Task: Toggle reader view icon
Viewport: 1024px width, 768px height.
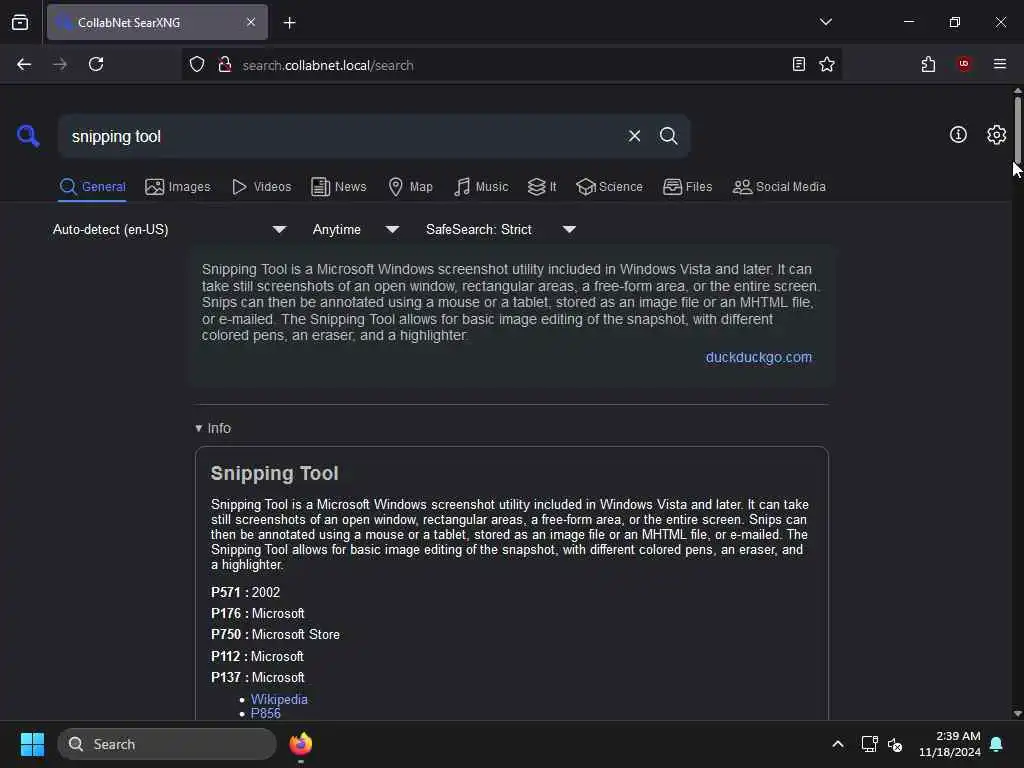Action: (799, 64)
